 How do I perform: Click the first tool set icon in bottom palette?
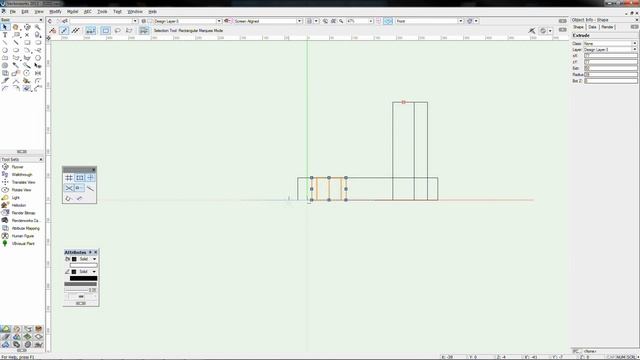pos(5,329)
